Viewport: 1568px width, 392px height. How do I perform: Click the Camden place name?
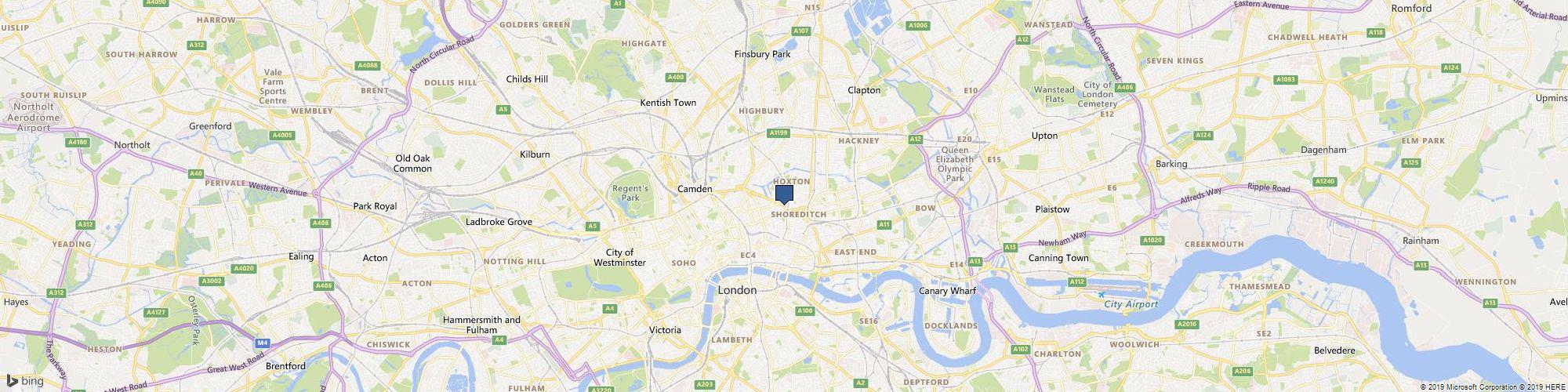click(x=695, y=189)
